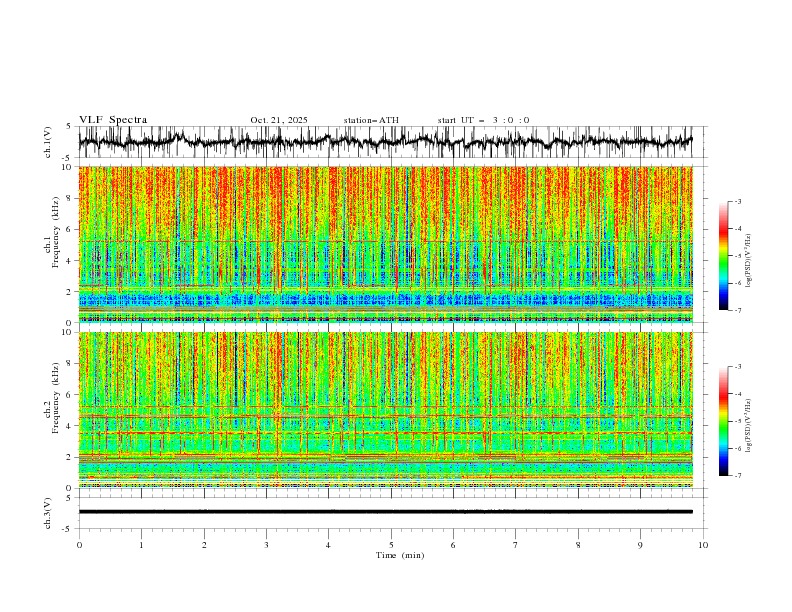Click the time axis tick label "0"

[x=79, y=545]
